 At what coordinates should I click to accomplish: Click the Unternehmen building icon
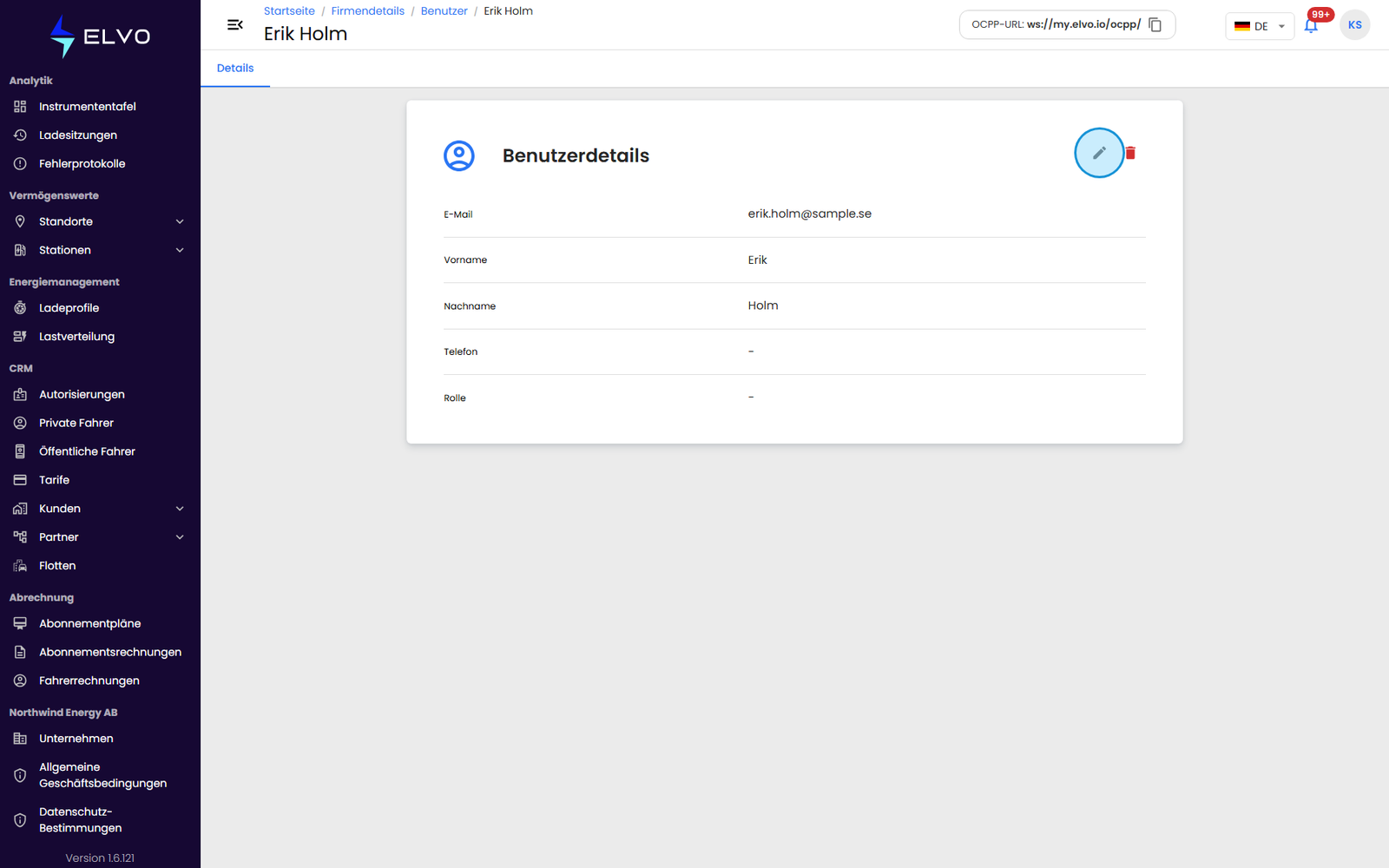point(20,739)
